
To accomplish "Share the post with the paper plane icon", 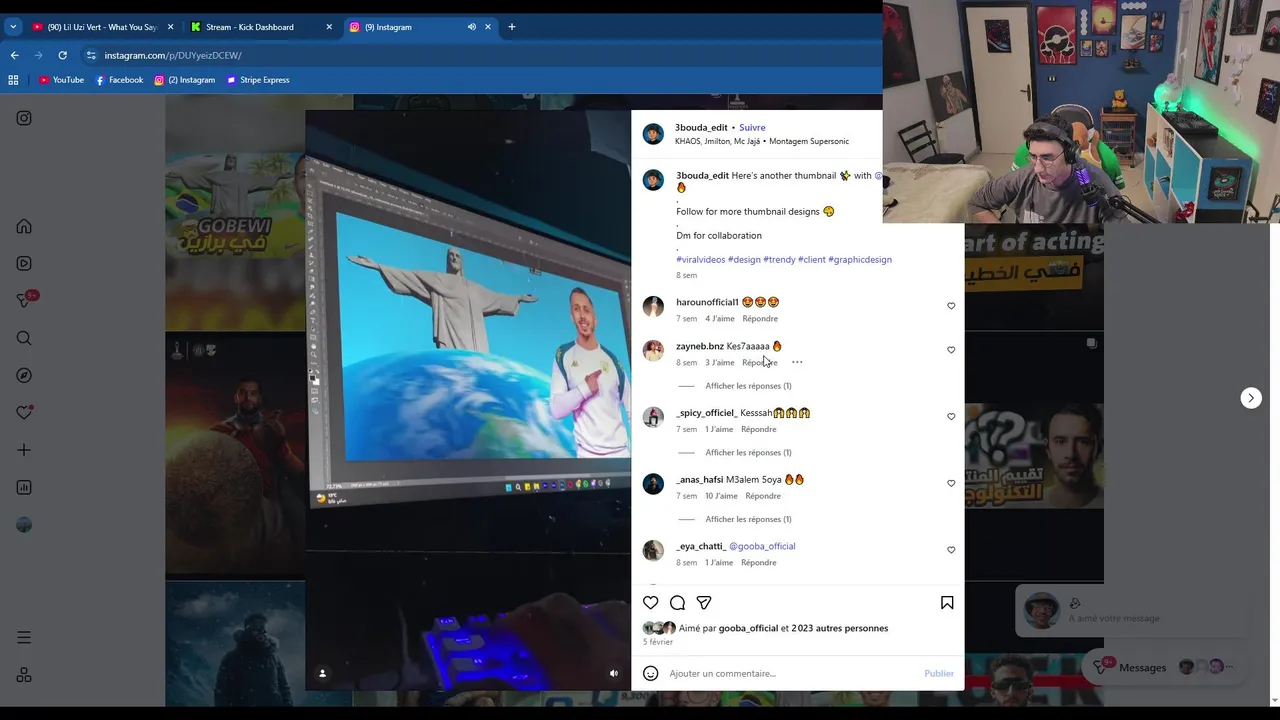I will 704,603.
